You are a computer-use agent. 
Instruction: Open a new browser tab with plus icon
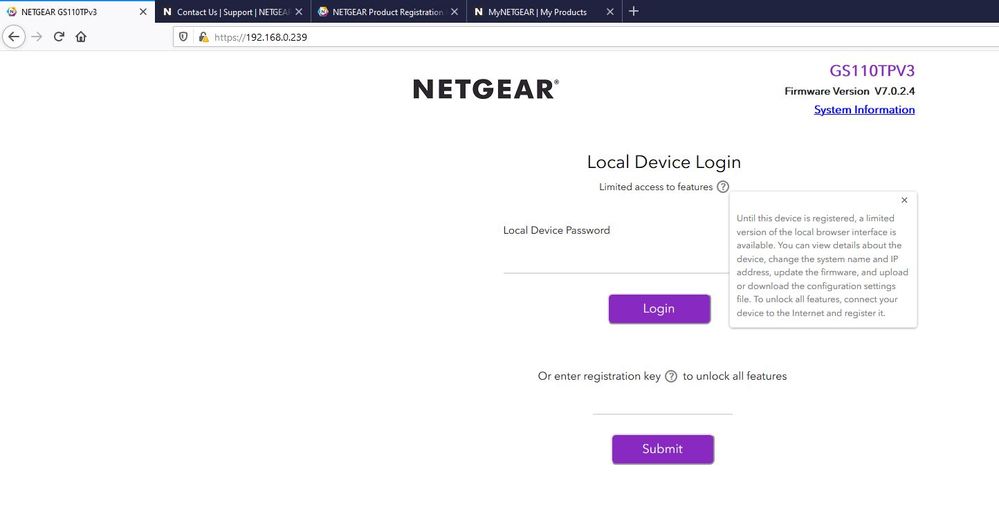point(633,11)
